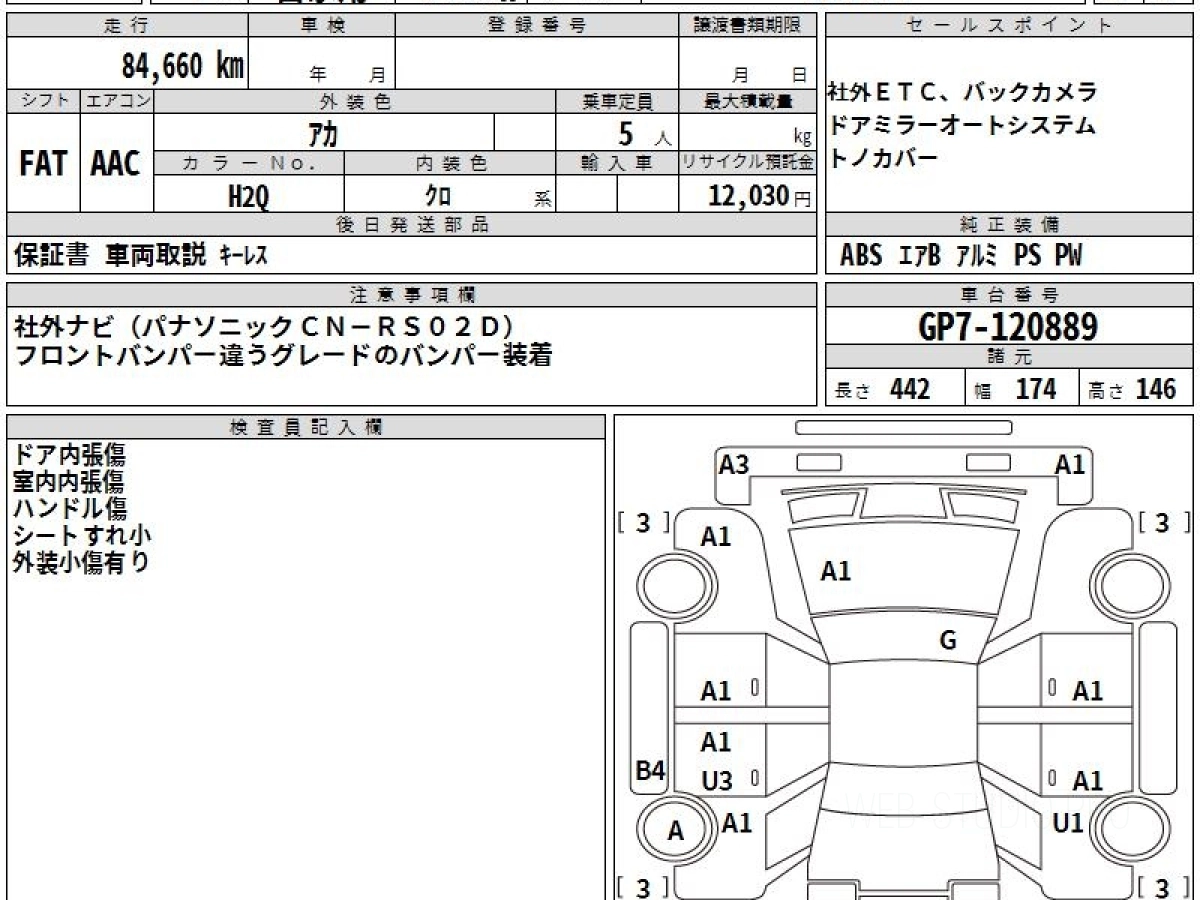Select the interior color value クロ

[438, 196]
